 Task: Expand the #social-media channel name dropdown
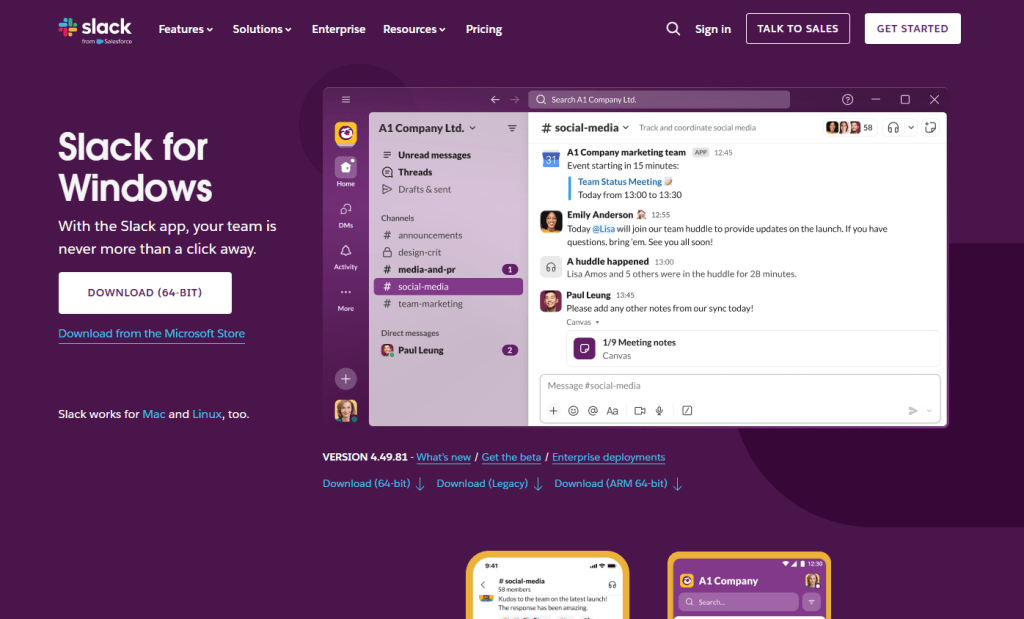(x=585, y=128)
